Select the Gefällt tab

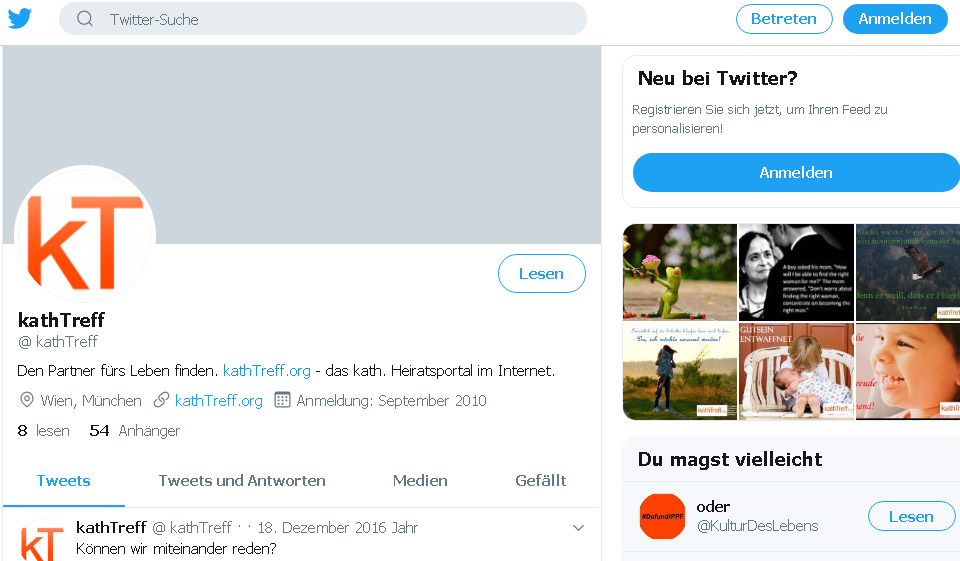click(x=541, y=480)
